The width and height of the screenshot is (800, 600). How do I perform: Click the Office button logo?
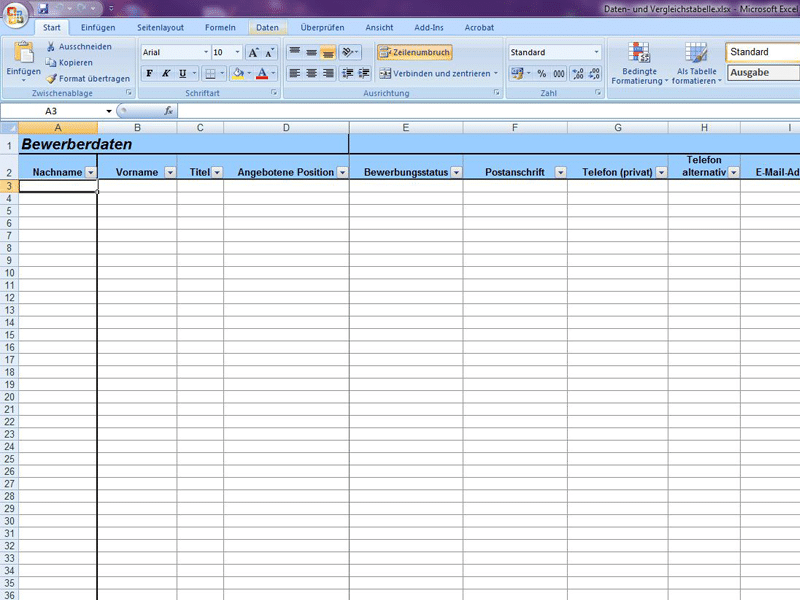pos(15,14)
